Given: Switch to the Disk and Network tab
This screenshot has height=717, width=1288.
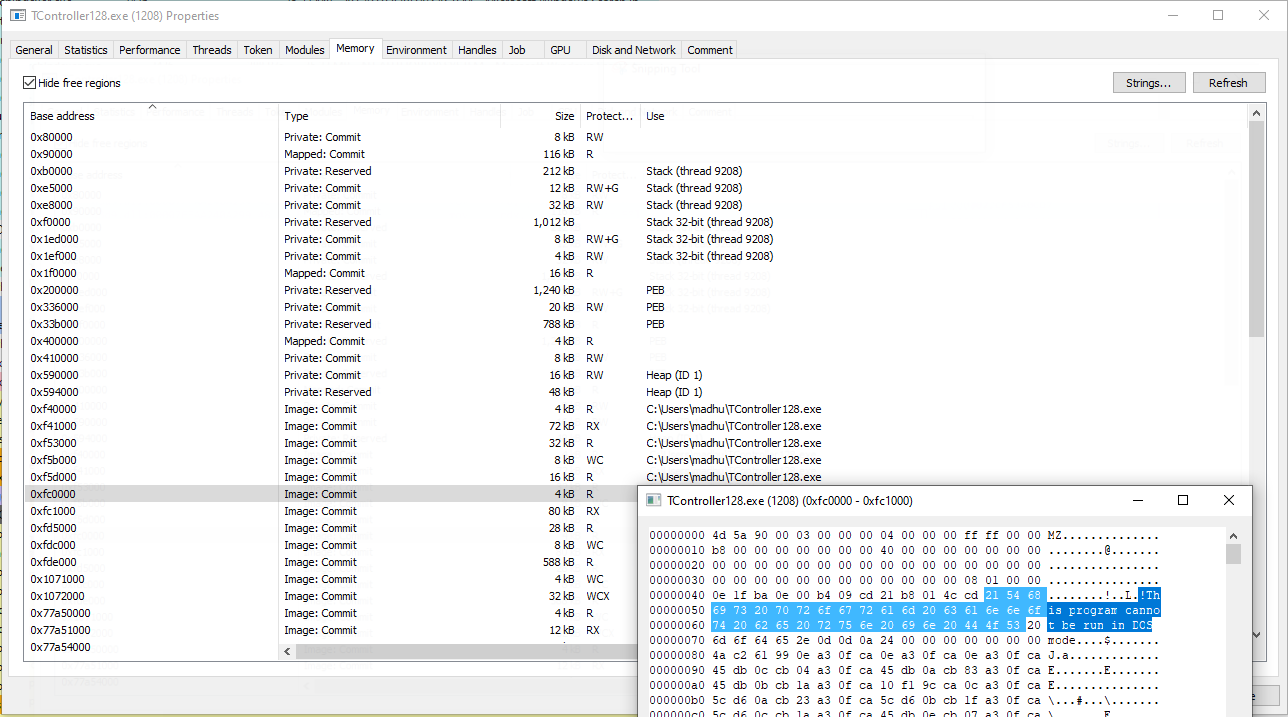Looking at the screenshot, I should [633, 49].
